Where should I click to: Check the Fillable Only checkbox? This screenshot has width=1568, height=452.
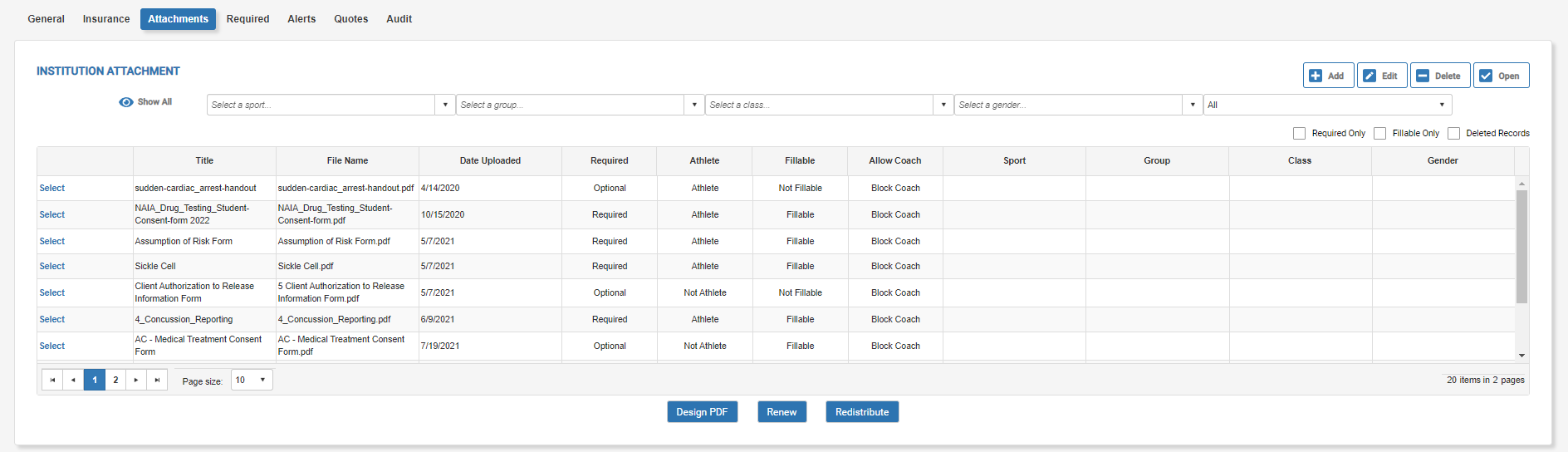(1379, 133)
